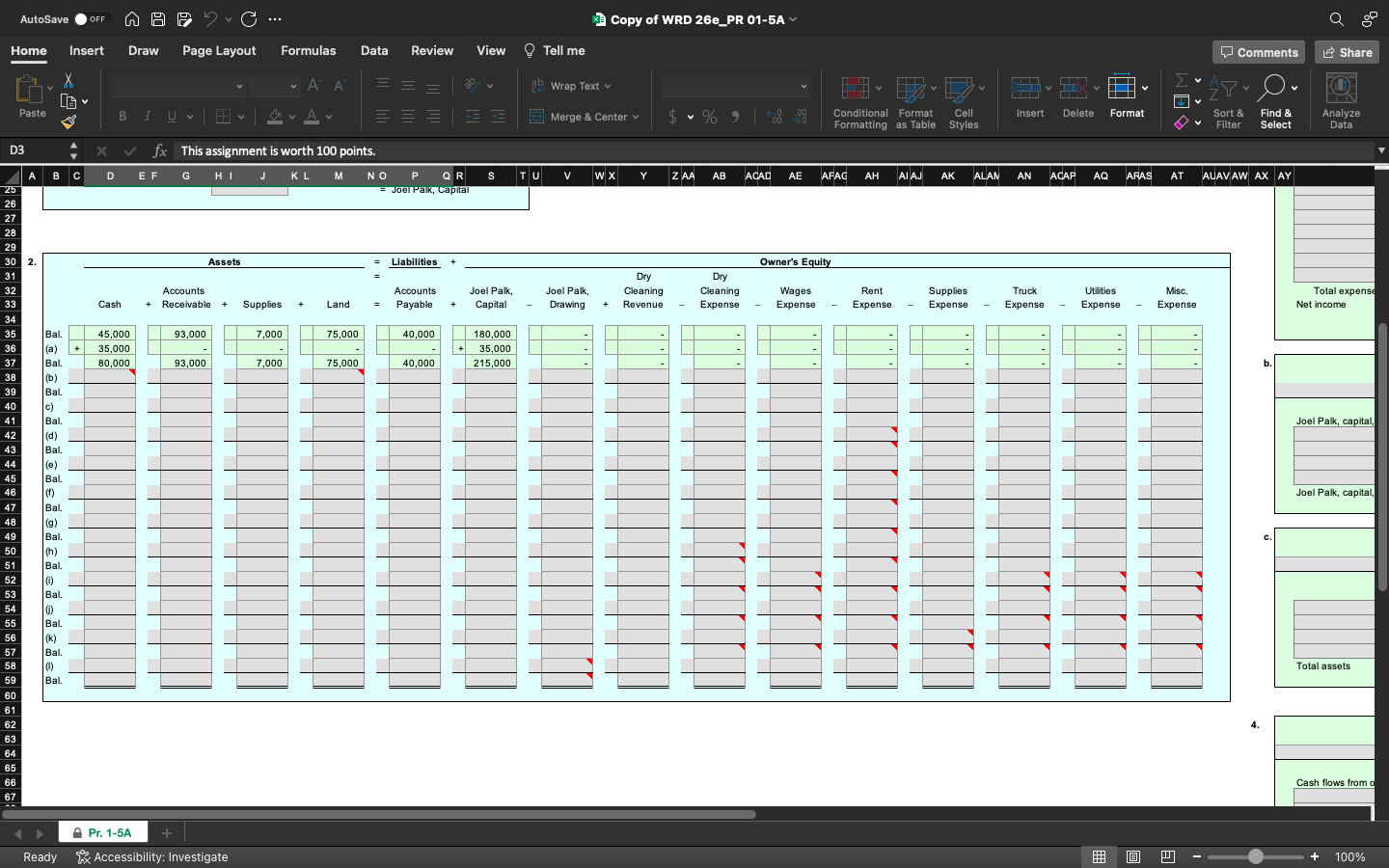
Task: Toggle Italic formatting
Action: [148, 117]
